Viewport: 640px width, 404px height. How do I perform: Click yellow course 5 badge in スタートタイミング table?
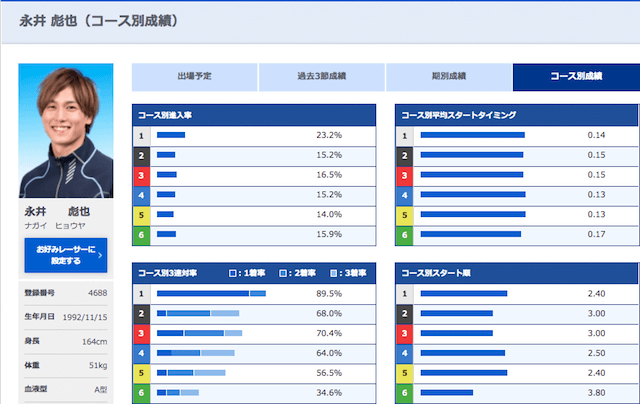pyautogui.click(x=404, y=215)
